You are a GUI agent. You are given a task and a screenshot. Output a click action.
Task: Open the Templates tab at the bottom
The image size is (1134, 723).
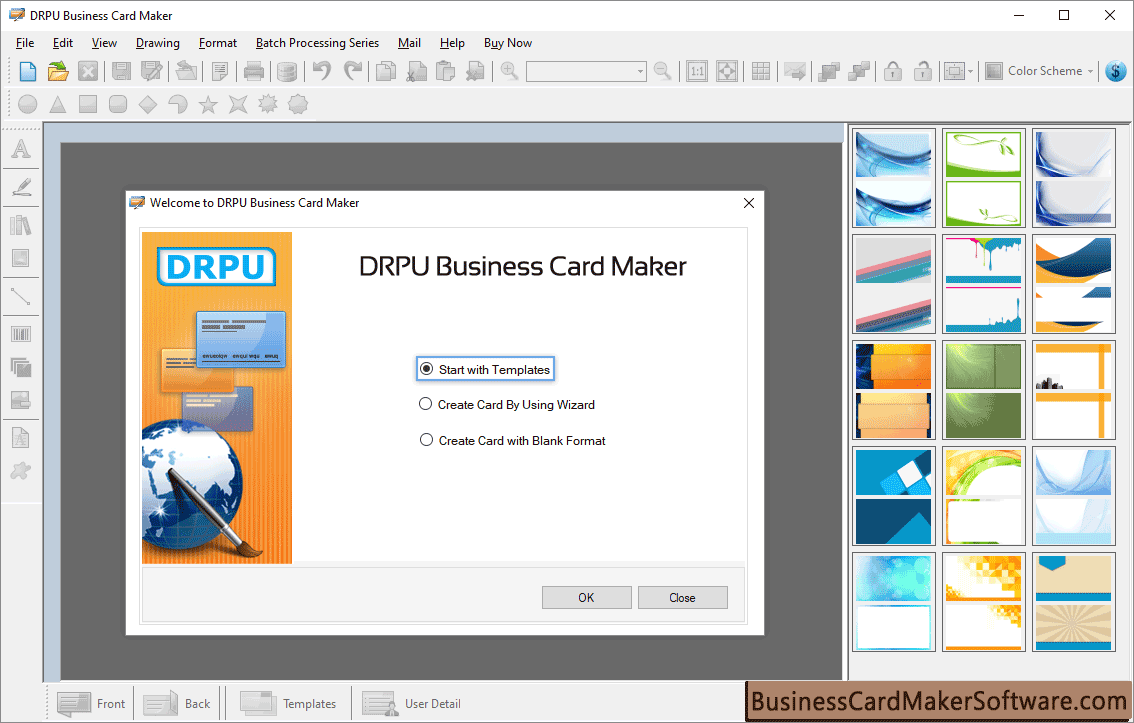pos(288,703)
